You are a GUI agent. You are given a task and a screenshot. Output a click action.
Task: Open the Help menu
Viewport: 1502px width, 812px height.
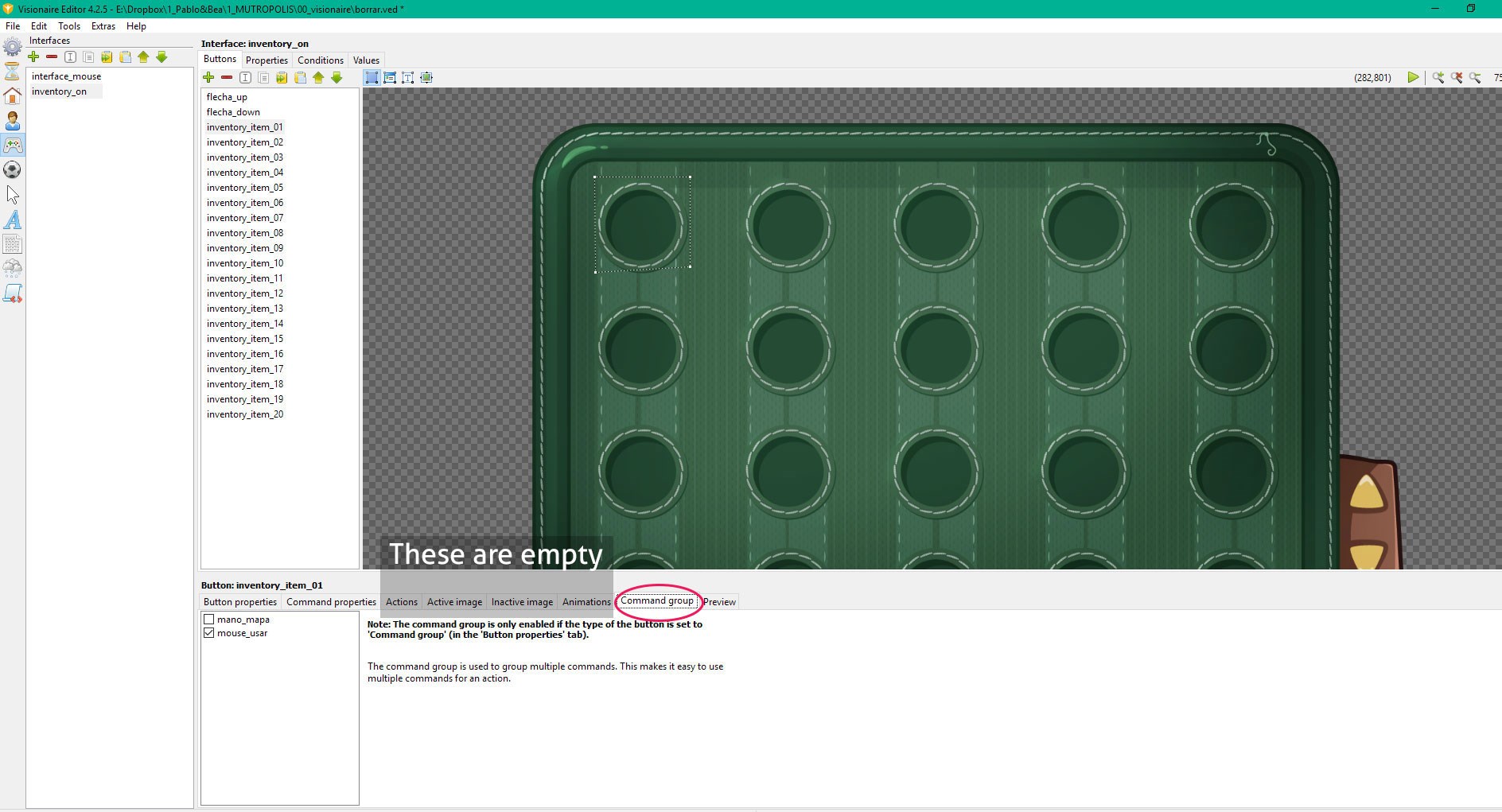(136, 25)
